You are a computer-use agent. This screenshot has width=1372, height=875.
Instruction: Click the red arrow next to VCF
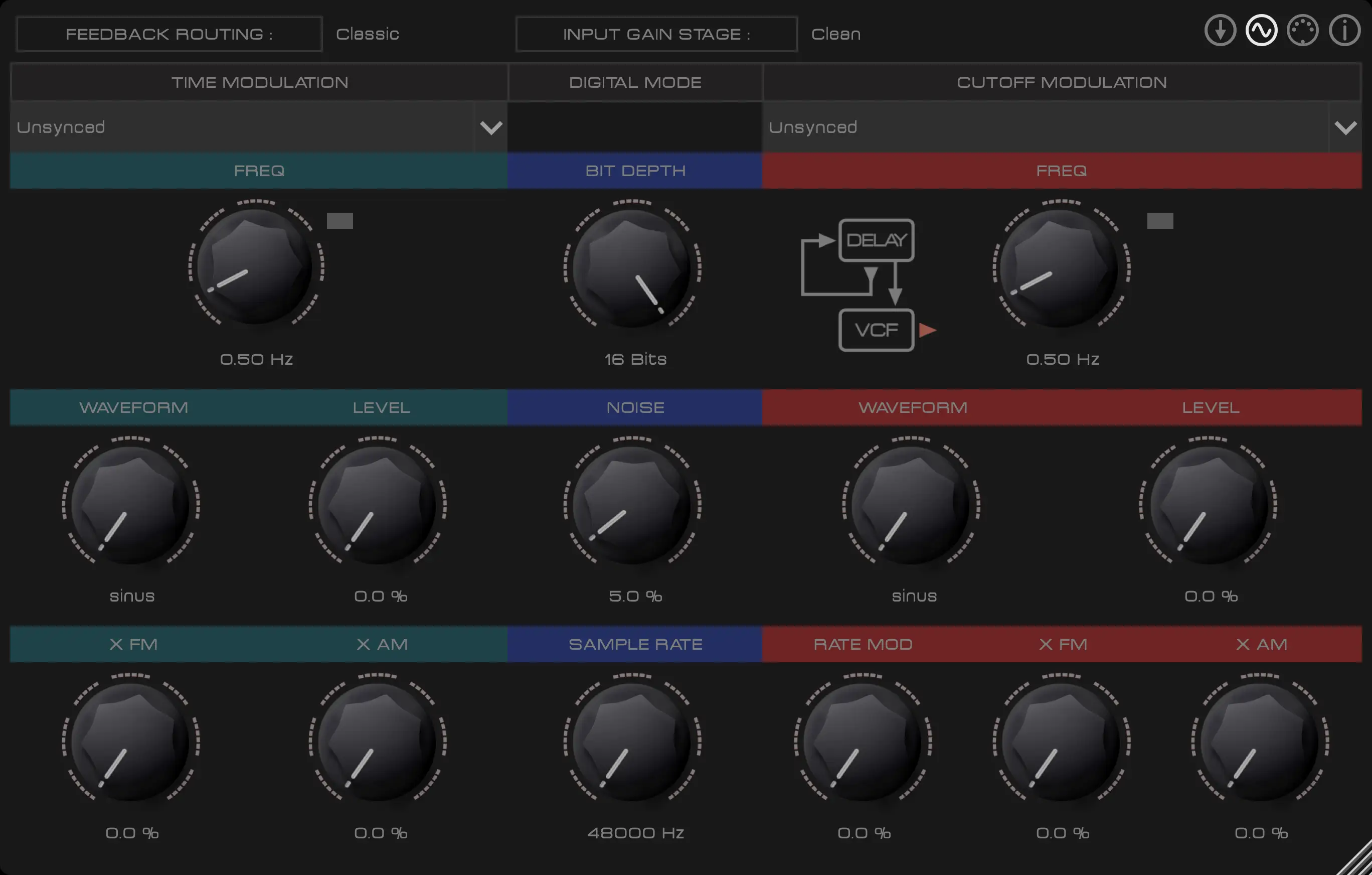pos(928,330)
